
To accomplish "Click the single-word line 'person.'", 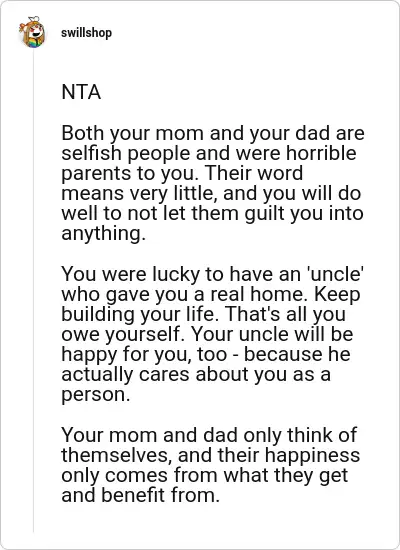I will point(96,395).
